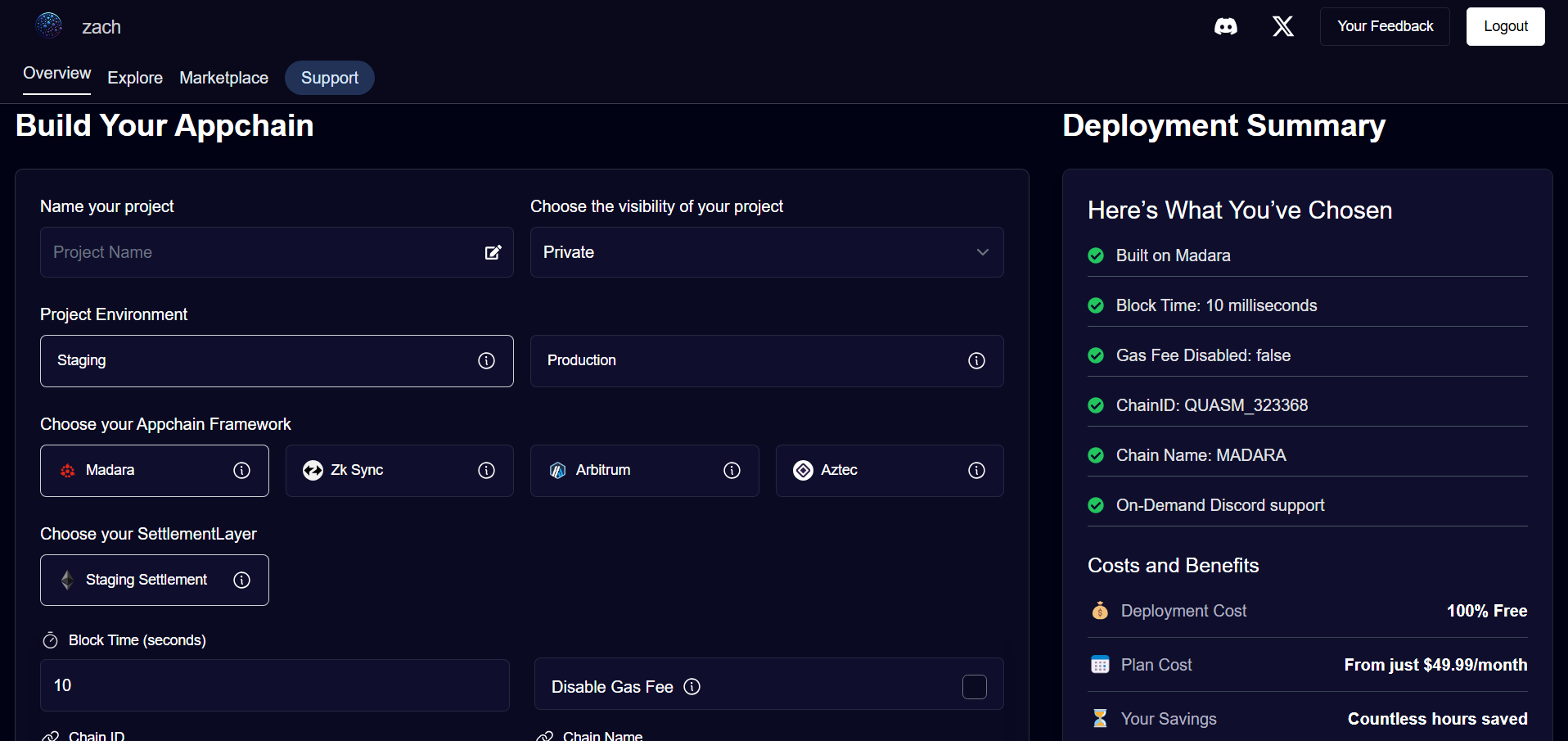Go to the Overview tab
1568x741 pixels.
(56, 74)
